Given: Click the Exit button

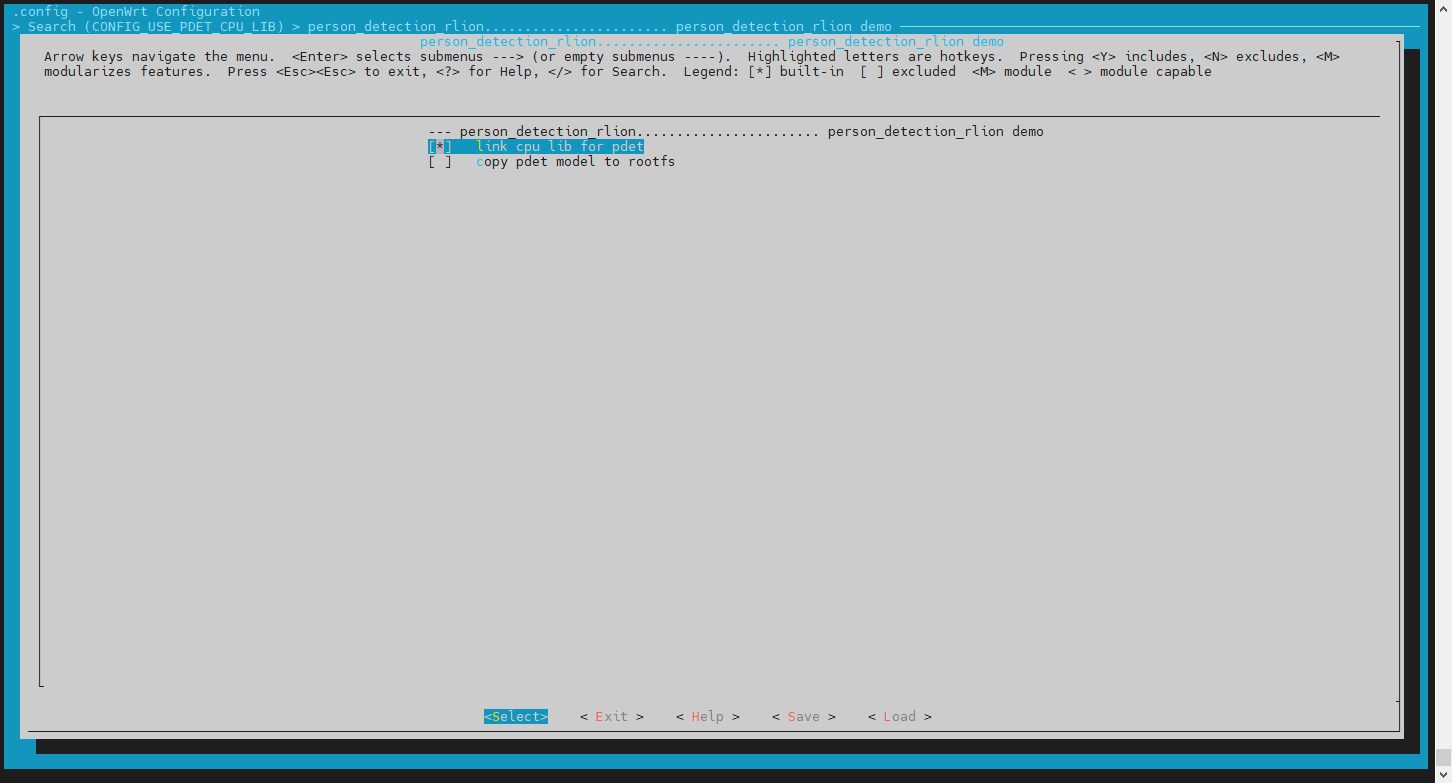Looking at the screenshot, I should click(611, 717).
